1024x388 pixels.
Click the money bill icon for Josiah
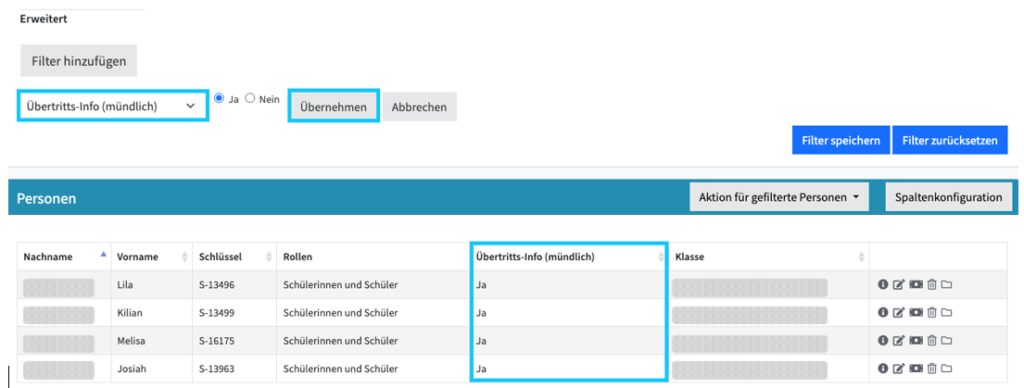(x=916, y=368)
